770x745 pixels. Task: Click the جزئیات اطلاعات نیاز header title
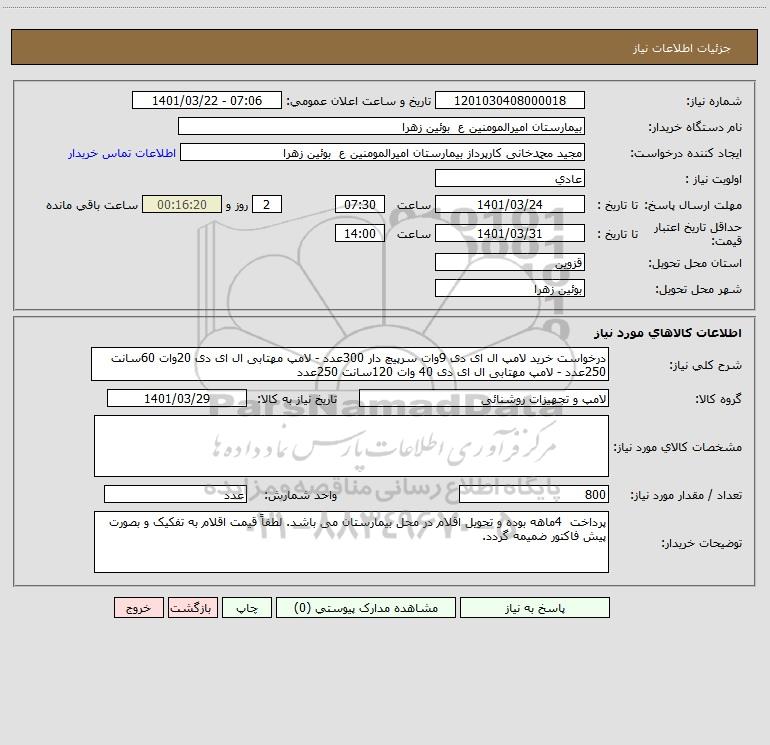tap(681, 48)
